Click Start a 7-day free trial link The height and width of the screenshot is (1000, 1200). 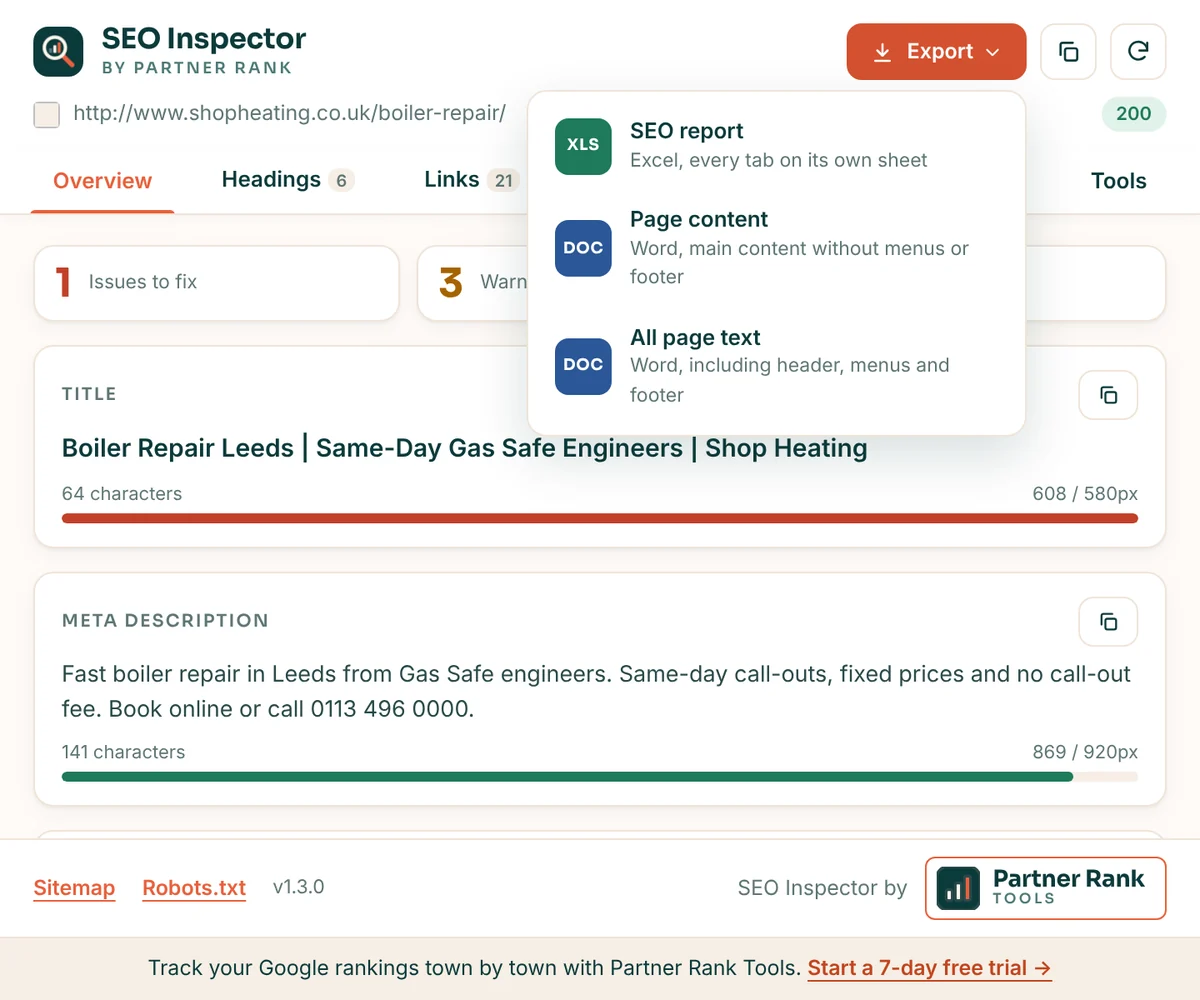pyautogui.click(x=929, y=968)
